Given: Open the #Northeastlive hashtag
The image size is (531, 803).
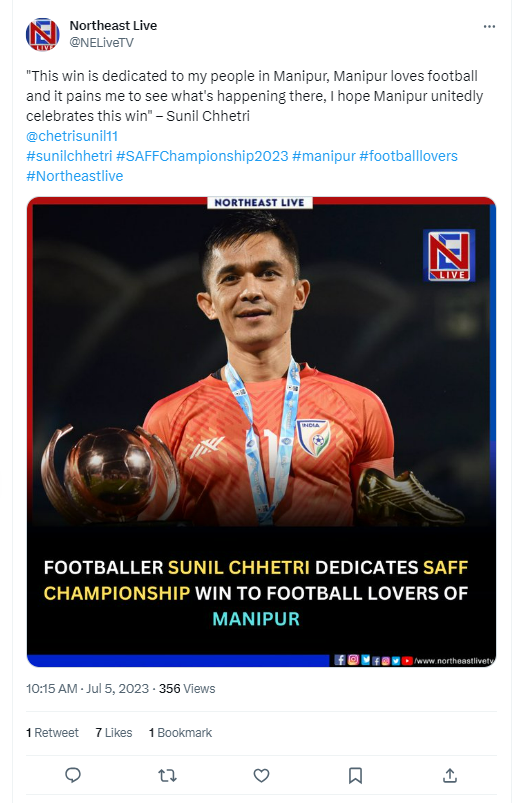Looking at the screenshot, I should 75,176.
